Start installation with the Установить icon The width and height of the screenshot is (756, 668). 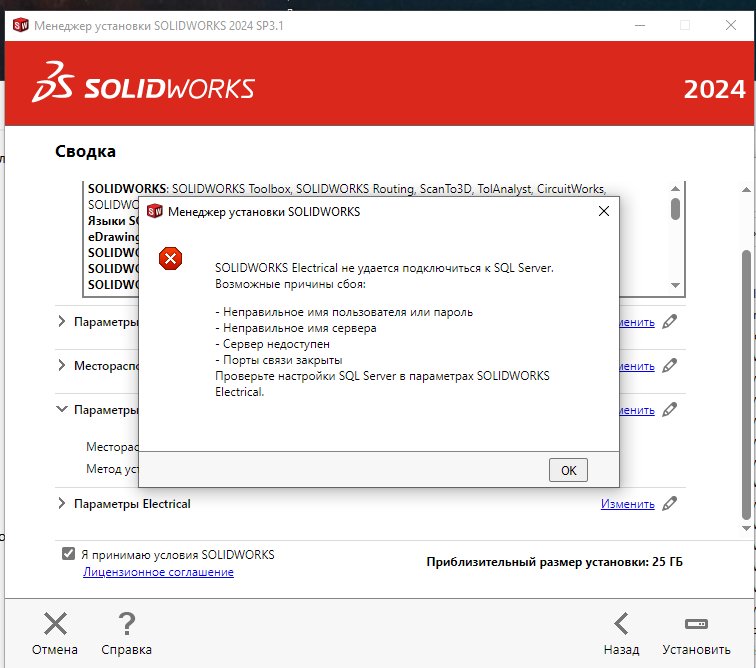[696, 625]
